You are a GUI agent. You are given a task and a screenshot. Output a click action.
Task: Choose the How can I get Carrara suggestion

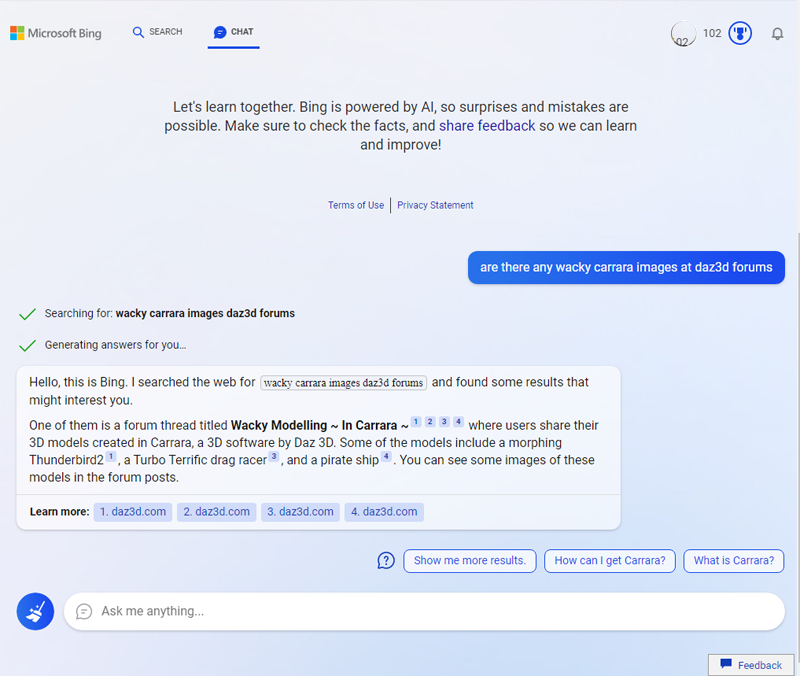pyautogui.click(x=610, y=561)
